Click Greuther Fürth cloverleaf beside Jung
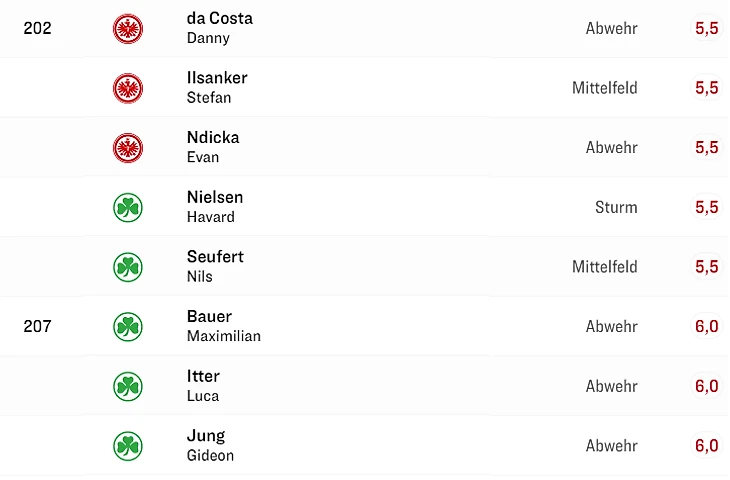730x480 pixels. 128,446
